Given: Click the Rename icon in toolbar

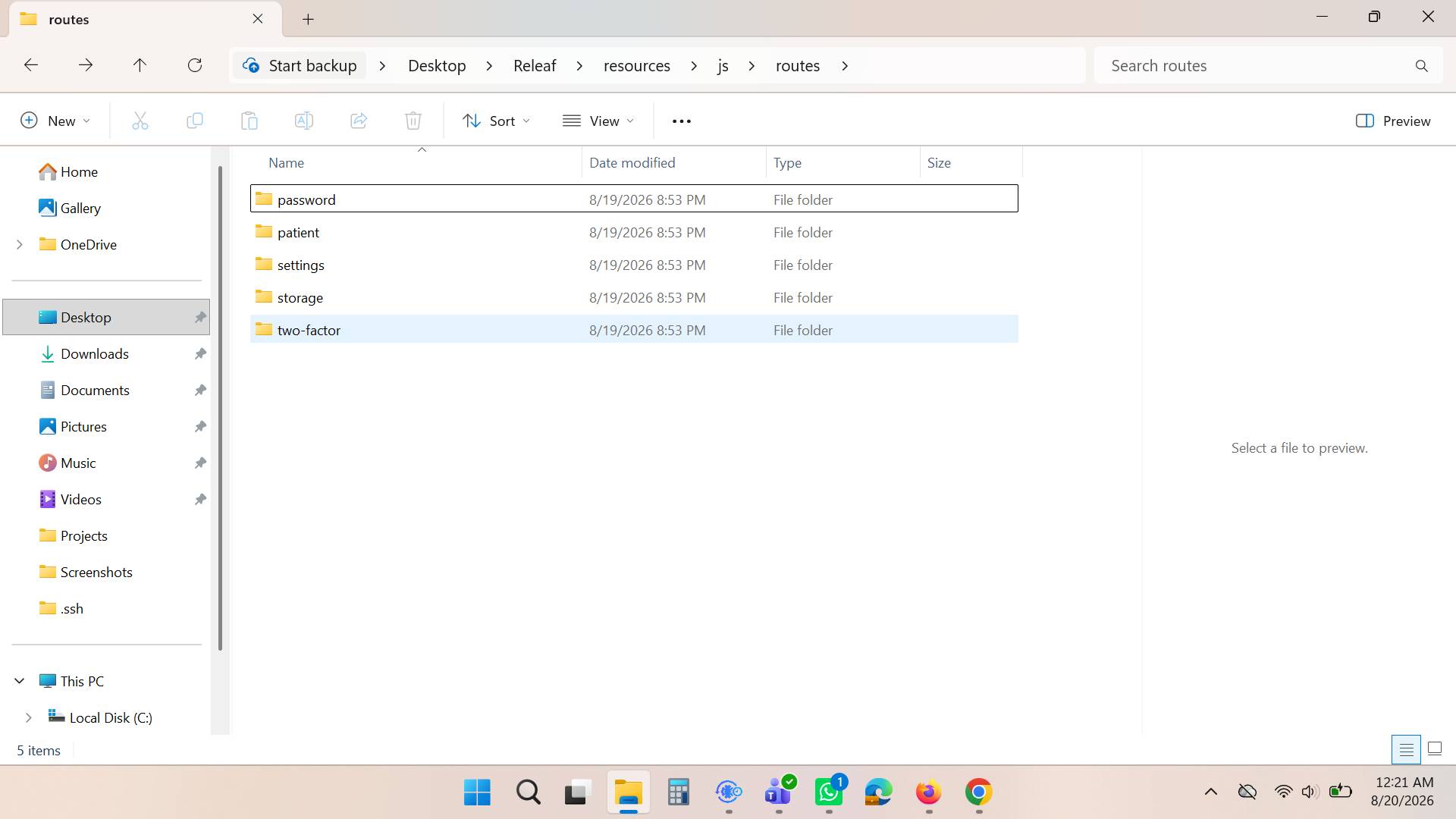Looking at the screenshot, I should [x=304, y=121].
